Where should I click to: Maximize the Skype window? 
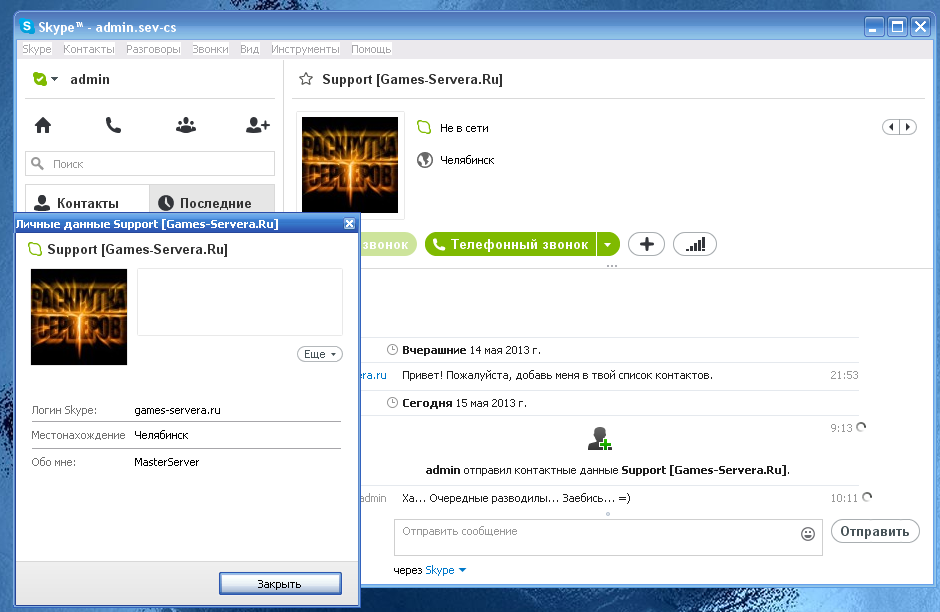pyautogui.click(x=897, y=27)
